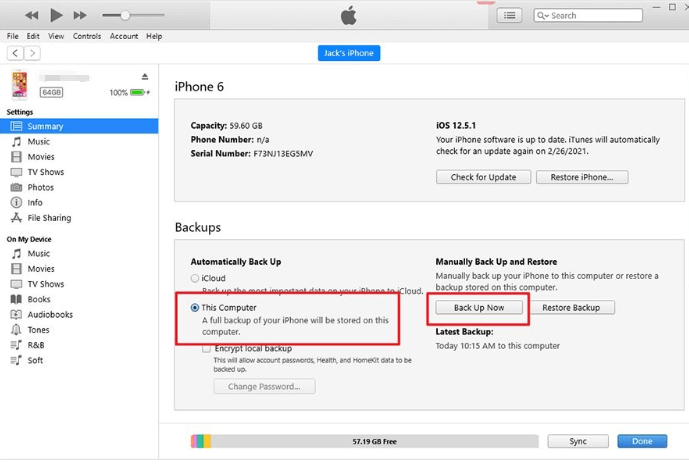The width and height of the screenshot is (689, 465).
Task: Select Summary in Settings sidebar
Action: point(79,126)
